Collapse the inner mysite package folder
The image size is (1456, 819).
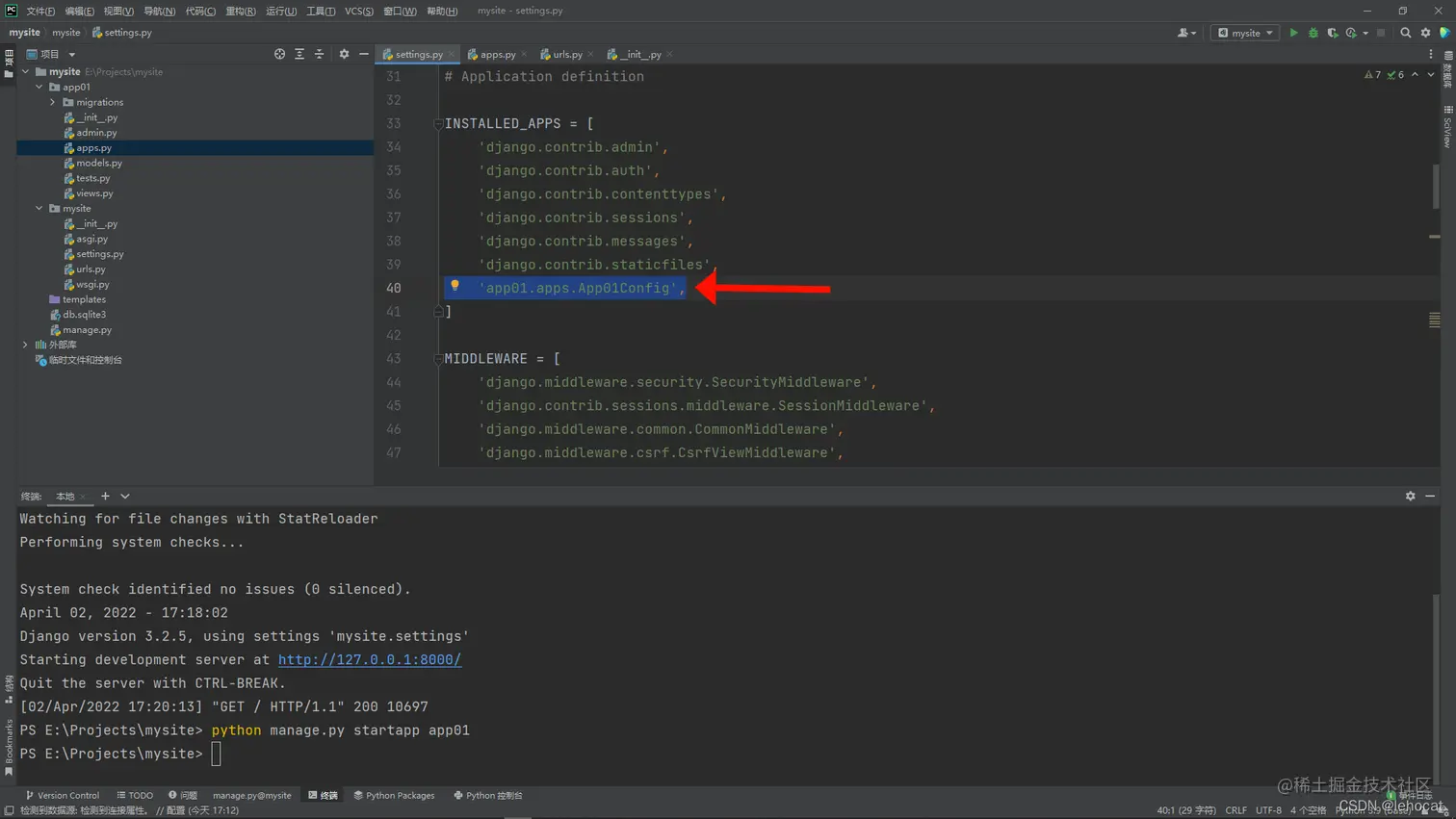[x=39, y=208]
